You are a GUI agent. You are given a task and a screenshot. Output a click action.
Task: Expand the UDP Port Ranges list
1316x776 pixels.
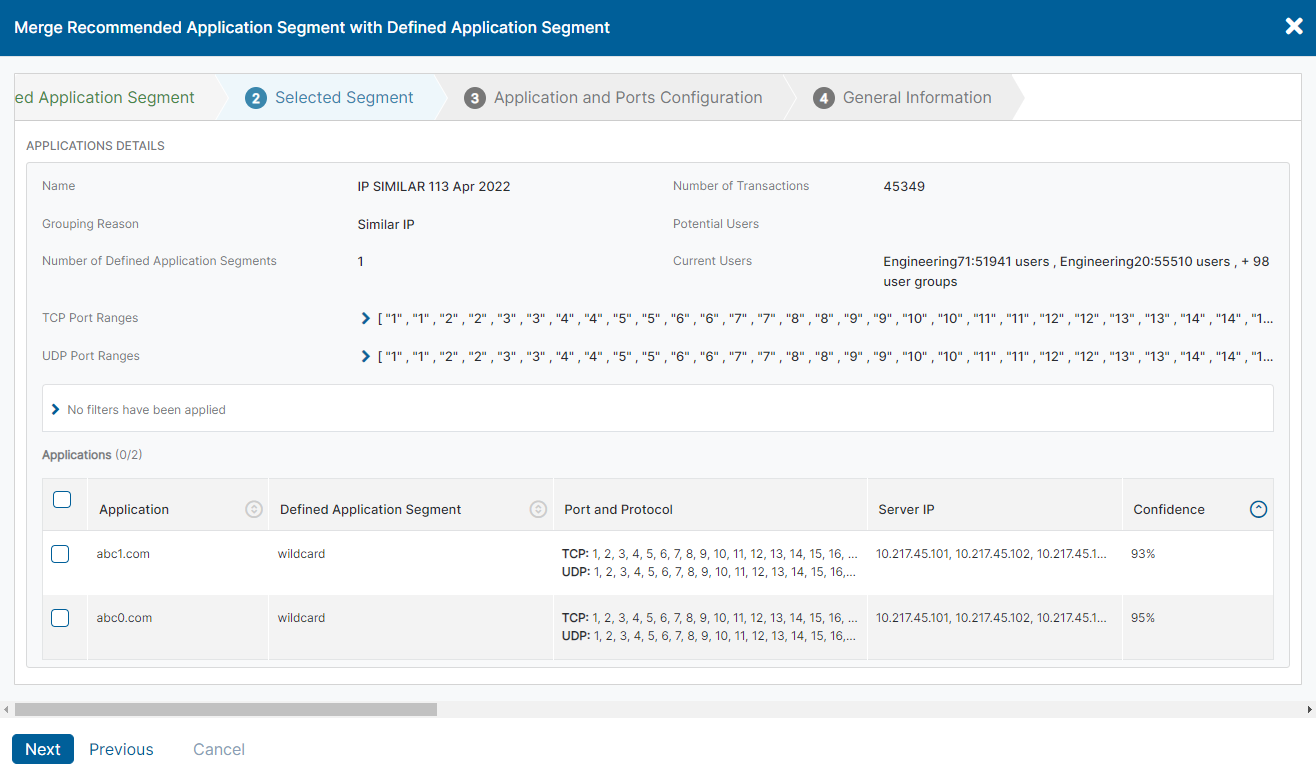click(x=364, y=354)
